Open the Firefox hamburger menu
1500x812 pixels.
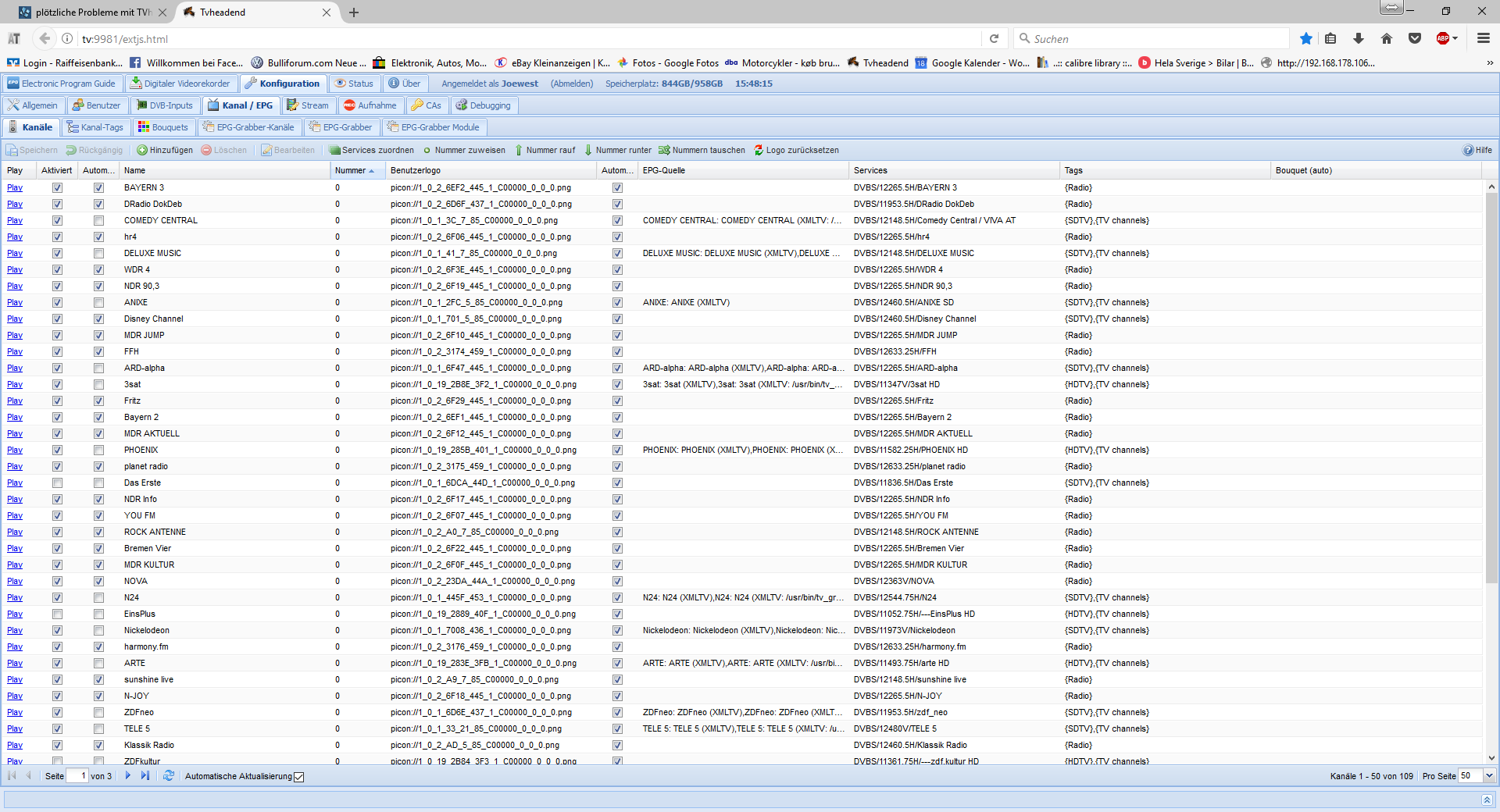[1484, 38]
